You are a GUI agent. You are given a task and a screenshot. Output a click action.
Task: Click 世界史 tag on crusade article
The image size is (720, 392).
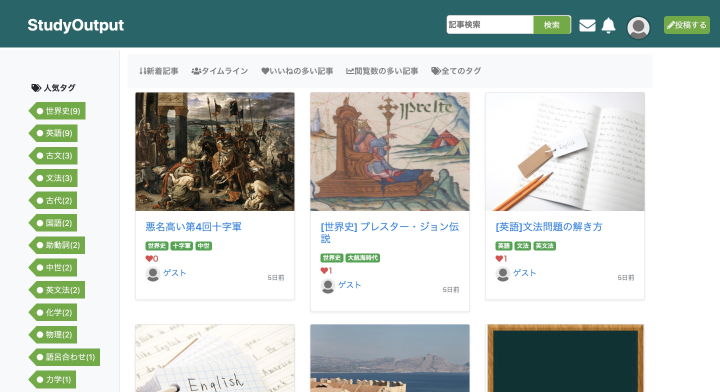pos(157,246)
